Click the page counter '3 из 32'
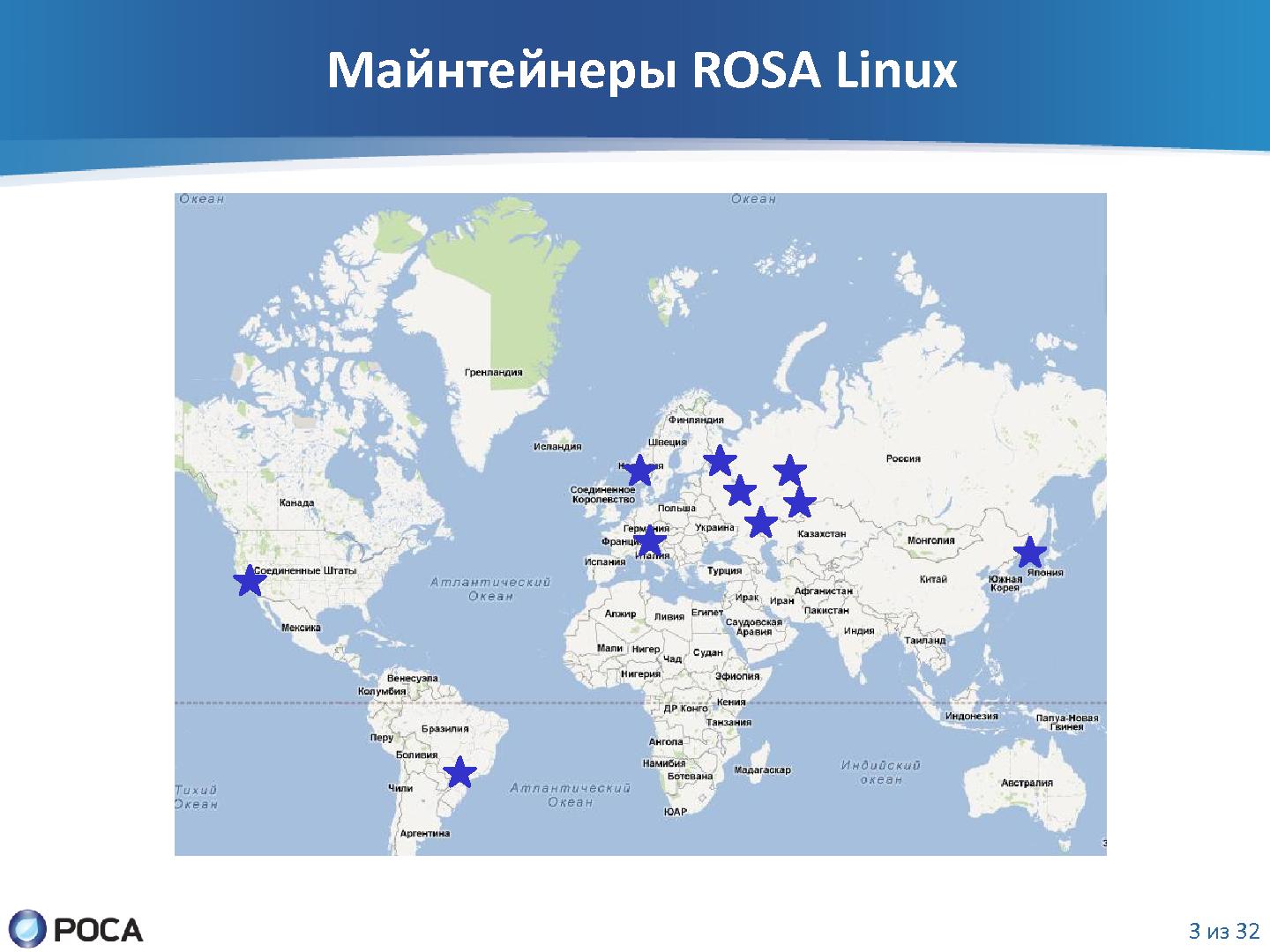 pos(1224,931)
